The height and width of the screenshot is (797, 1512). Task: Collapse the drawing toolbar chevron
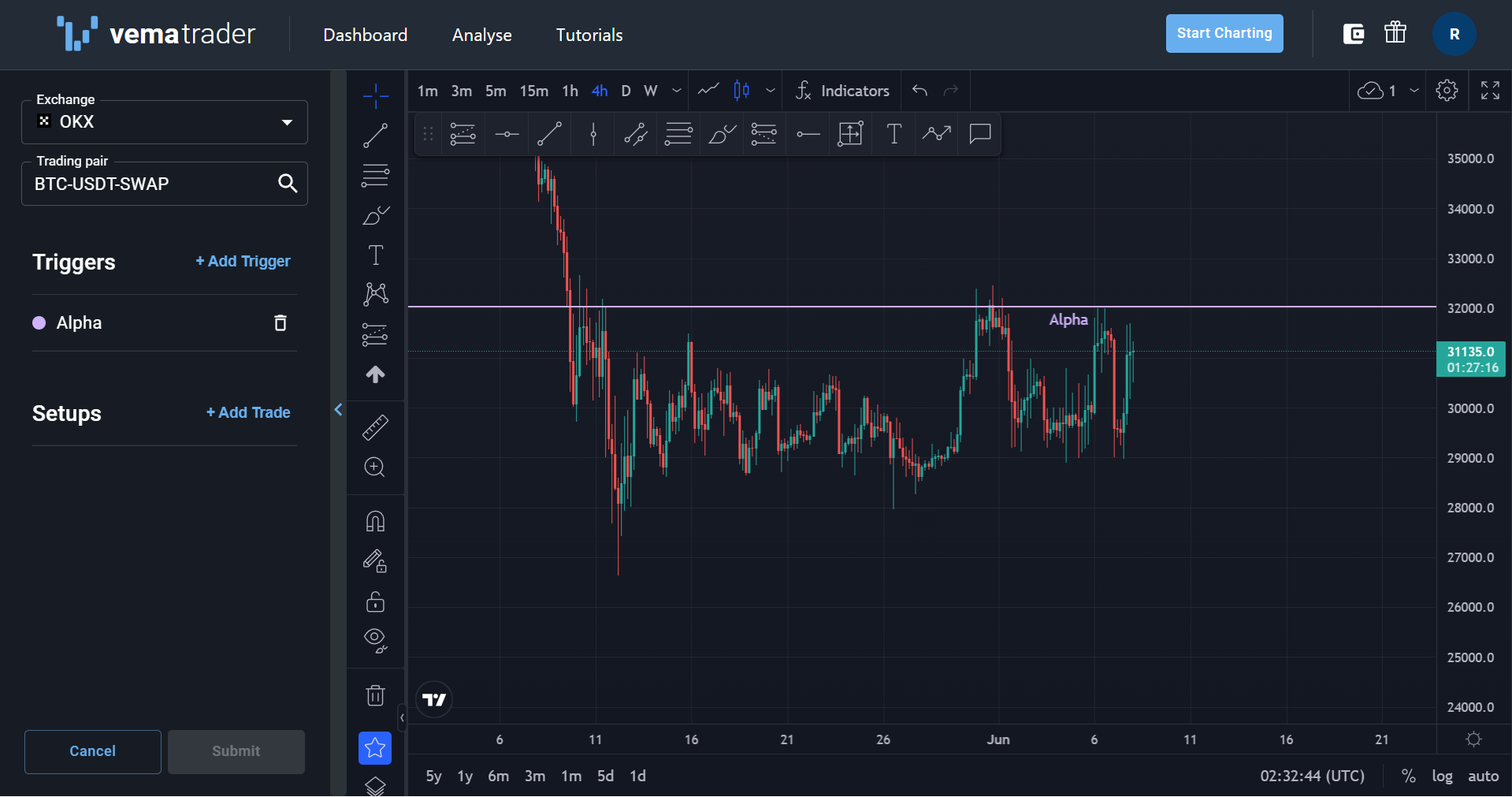tap(402, 717)
